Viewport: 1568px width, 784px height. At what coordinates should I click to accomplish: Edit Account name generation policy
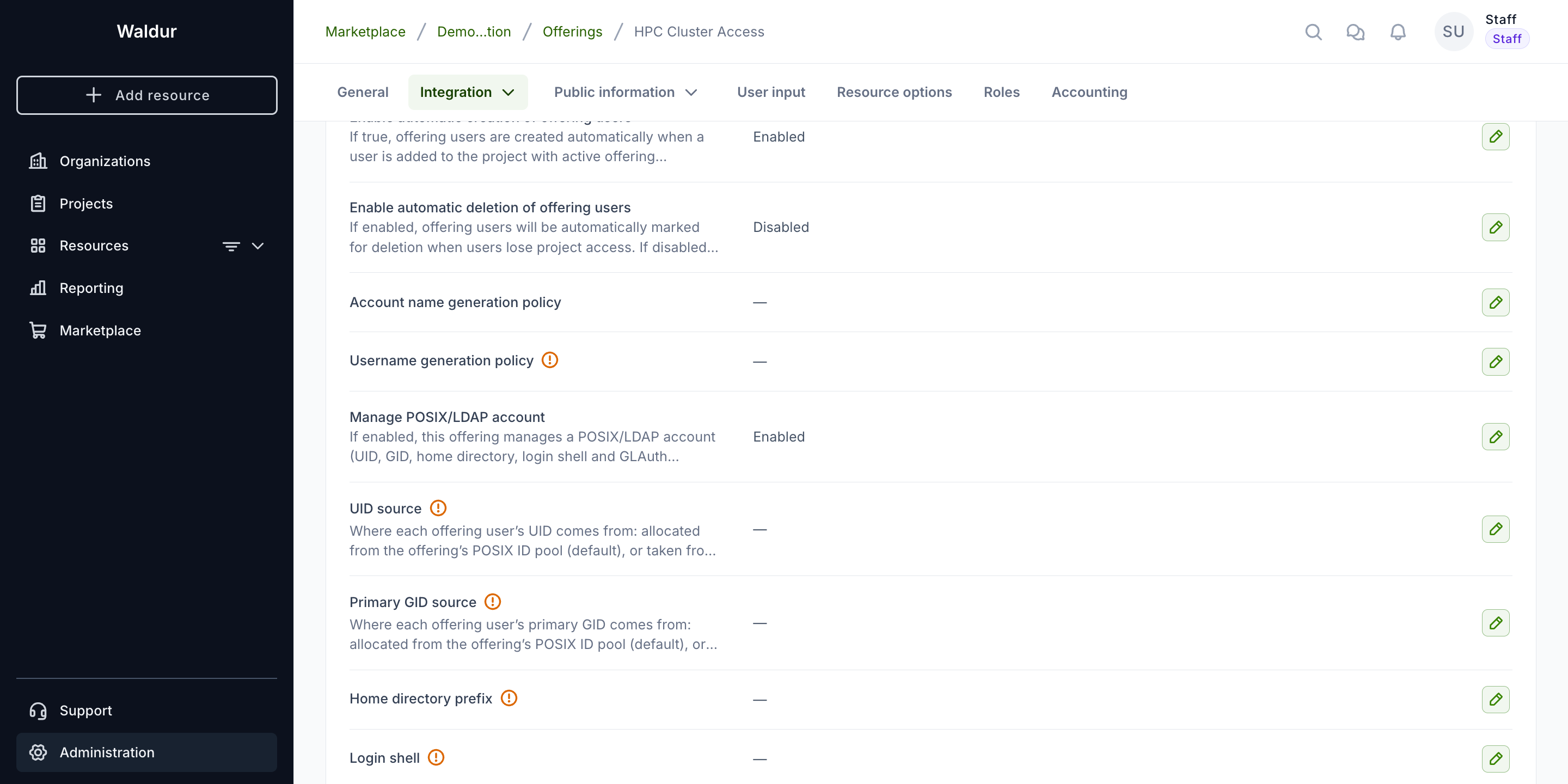tap(1495, 303)
